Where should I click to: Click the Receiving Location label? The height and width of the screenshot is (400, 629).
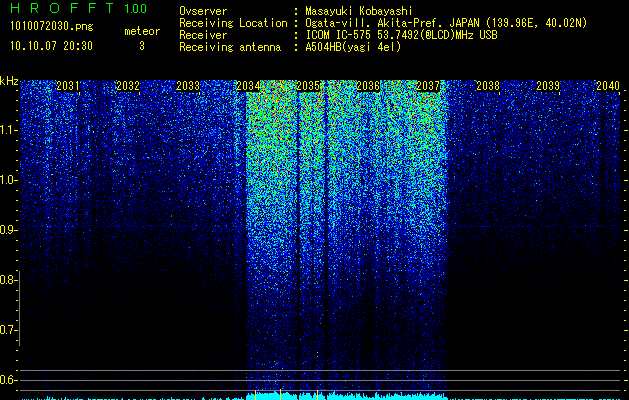(x=233, y=23)
